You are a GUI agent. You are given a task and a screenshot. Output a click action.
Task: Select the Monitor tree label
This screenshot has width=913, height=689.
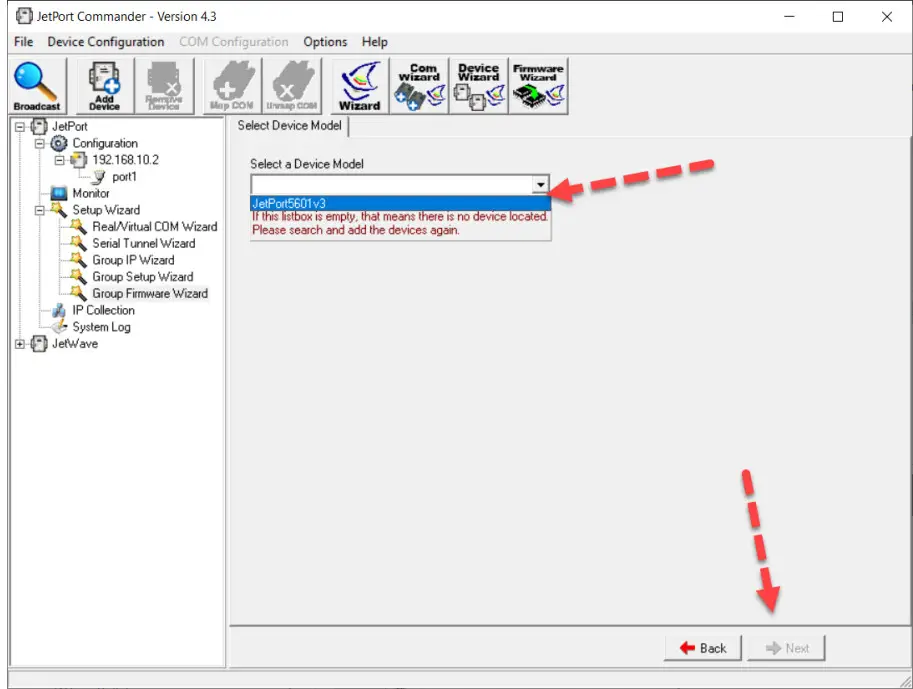coord(91,193)
